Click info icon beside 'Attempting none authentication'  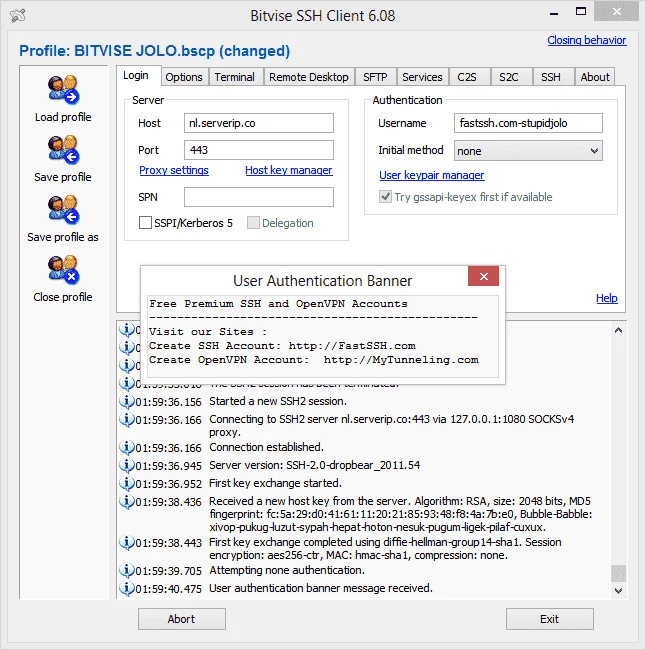tap(126, 570)
